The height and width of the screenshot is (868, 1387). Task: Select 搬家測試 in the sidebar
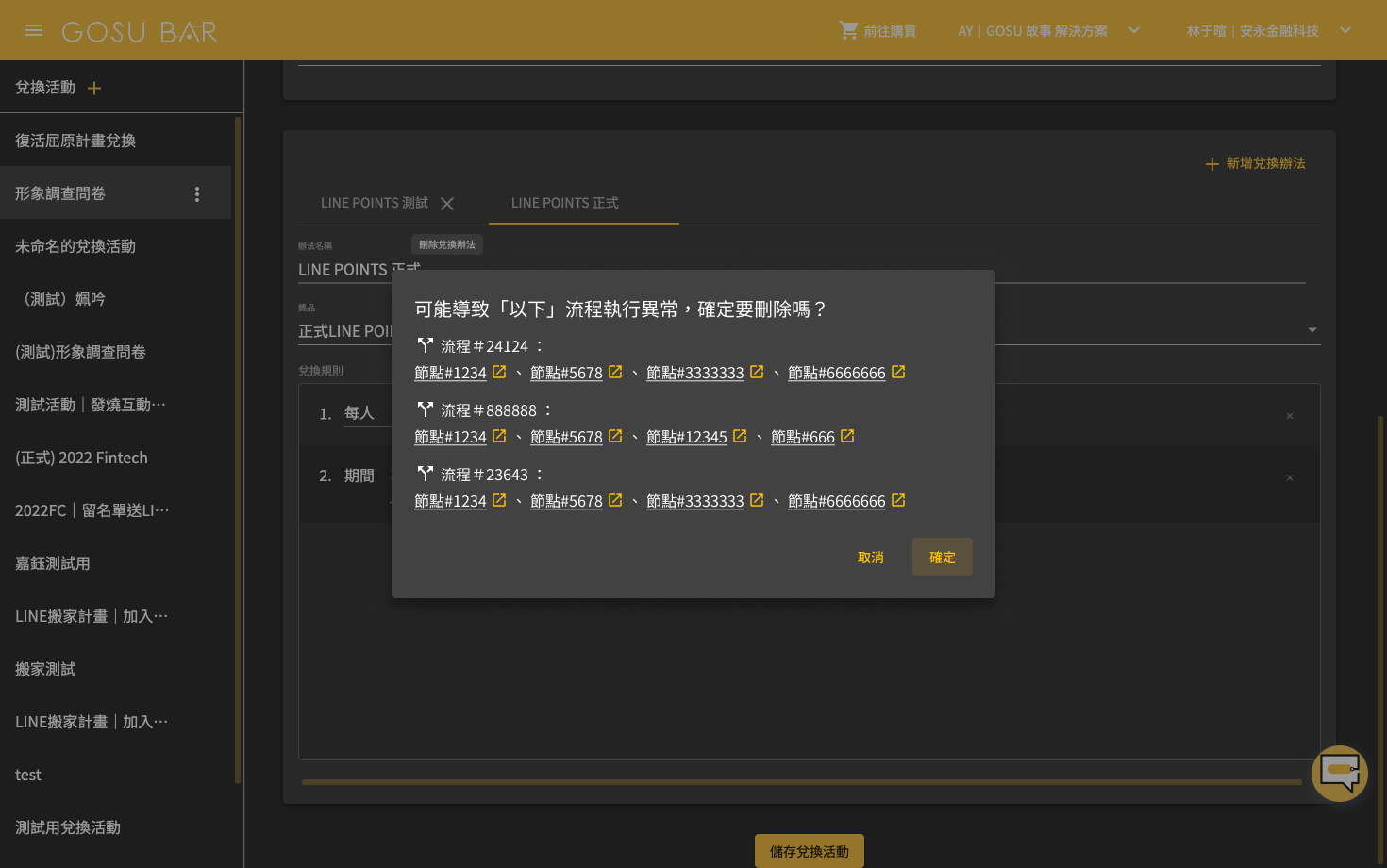115,669
